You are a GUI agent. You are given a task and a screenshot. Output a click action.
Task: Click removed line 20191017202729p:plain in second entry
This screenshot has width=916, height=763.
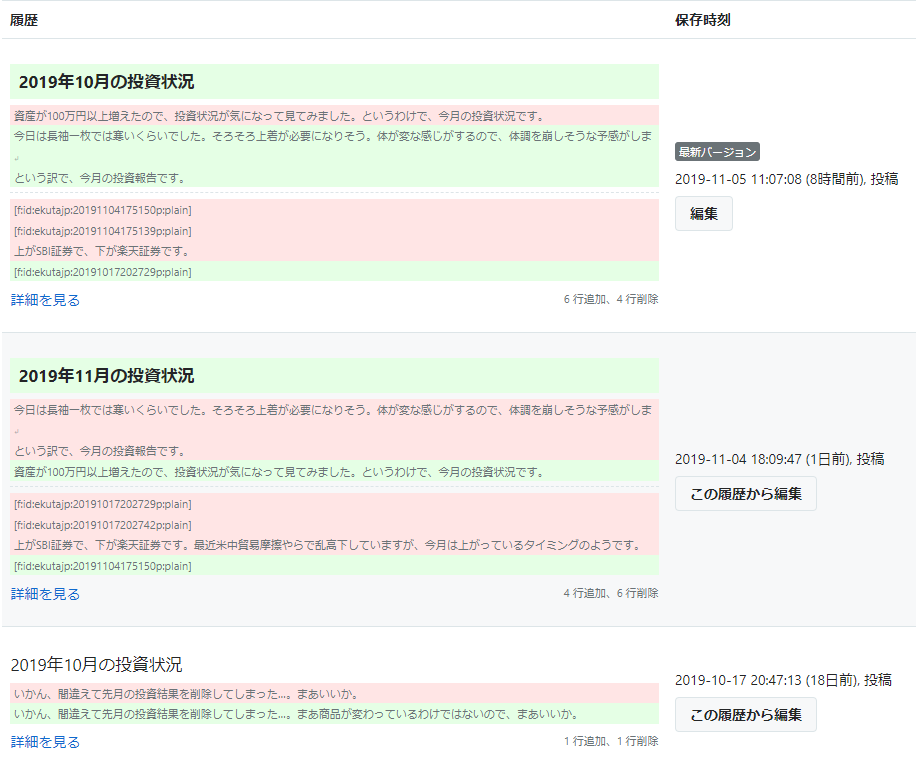(334, 504)
